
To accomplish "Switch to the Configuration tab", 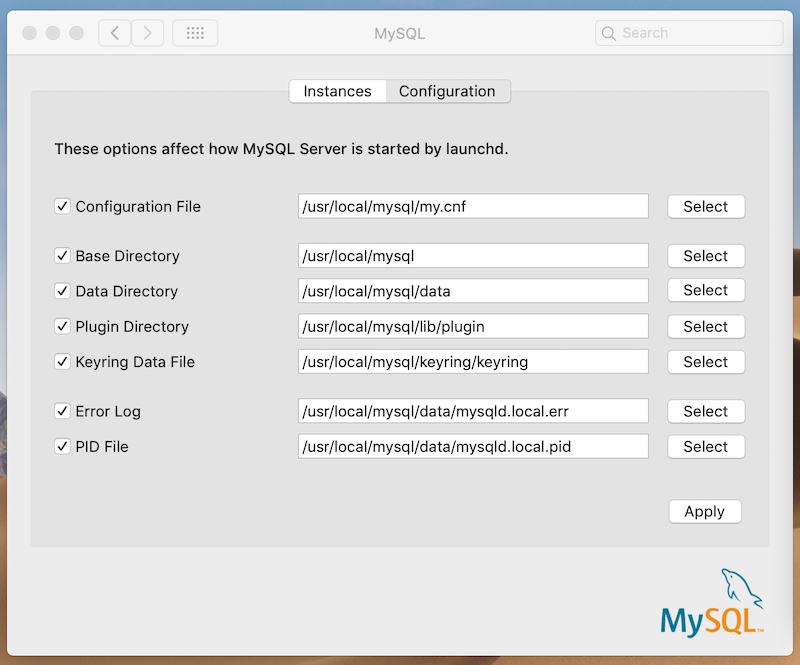I will pyautogui.click(x=447, y=91).
